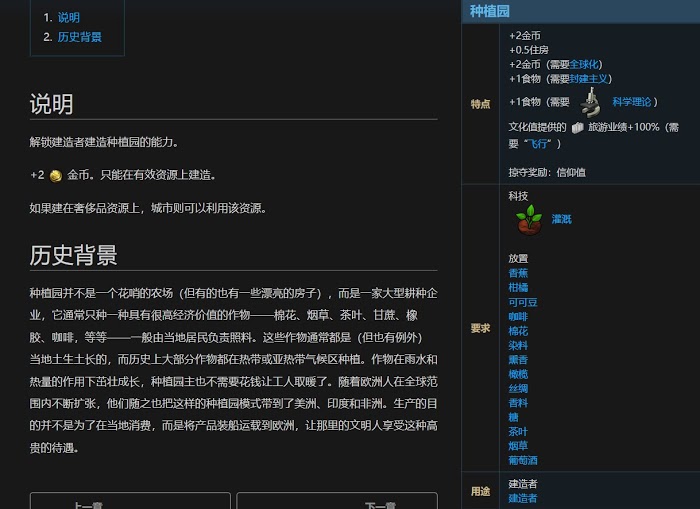
Task: Open the 棉花 resource link
Action: (x=518, y=331)
